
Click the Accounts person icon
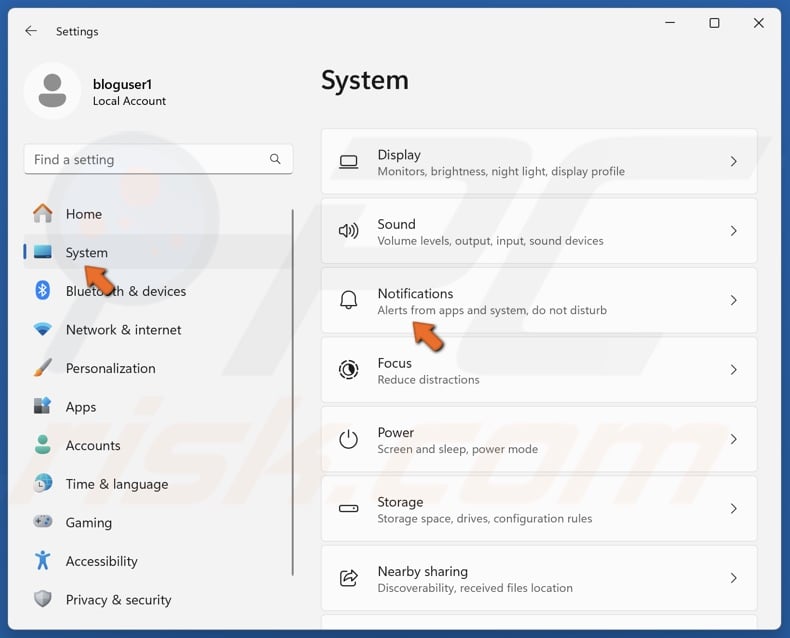(43, 445)
